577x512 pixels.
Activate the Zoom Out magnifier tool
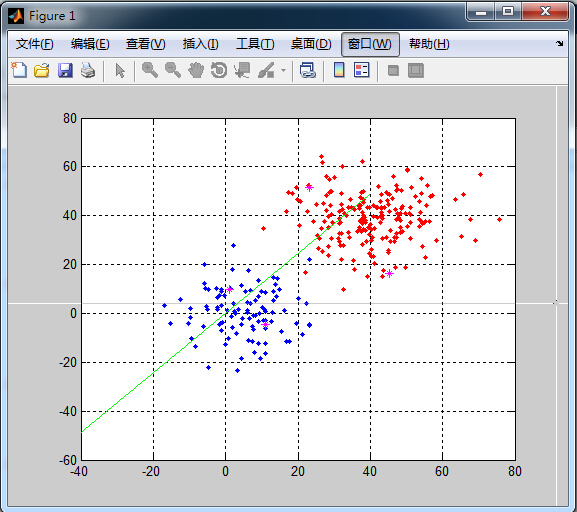point(173,70)
